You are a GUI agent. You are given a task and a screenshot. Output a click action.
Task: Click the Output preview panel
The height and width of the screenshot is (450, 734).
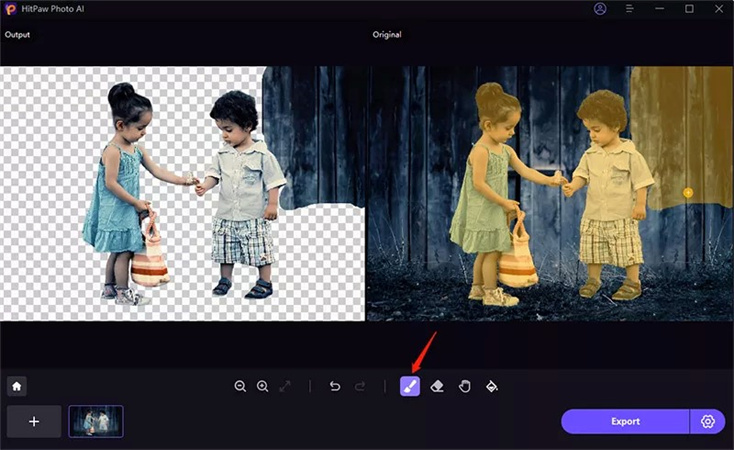pyautogui.click(x=183, y=193)
